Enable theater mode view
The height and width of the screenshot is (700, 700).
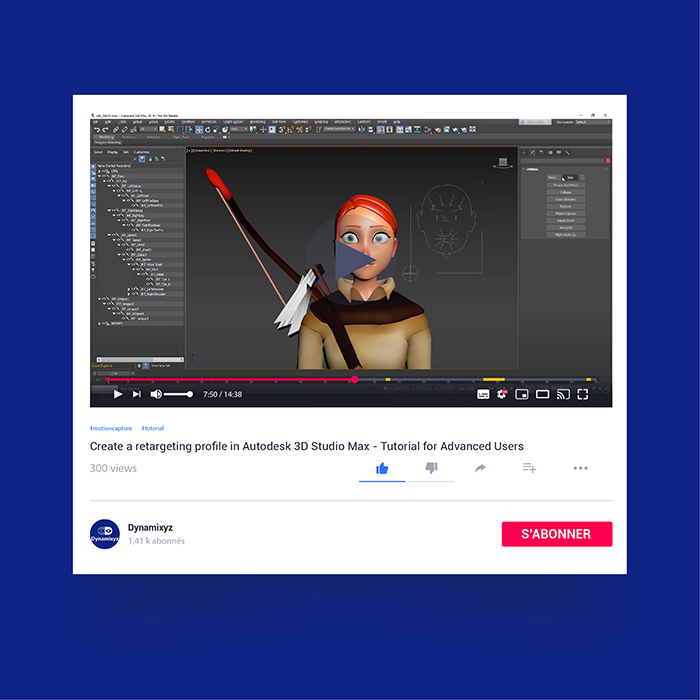(x=542, y=394)
